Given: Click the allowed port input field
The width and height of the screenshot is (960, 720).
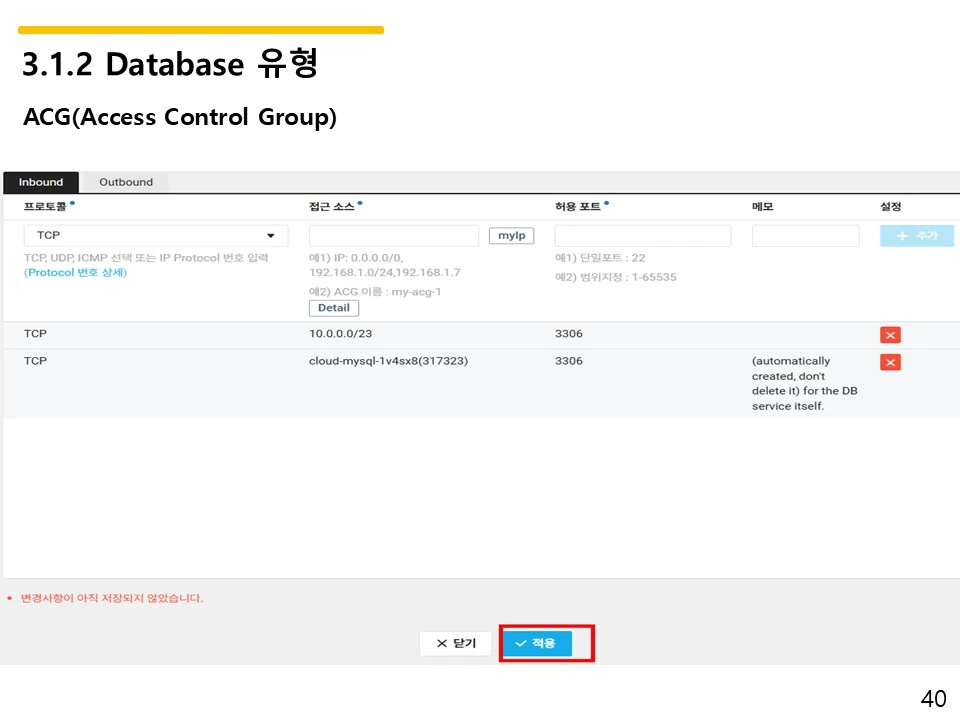Looking at the screenshot, I should click(x=643, y=236).
